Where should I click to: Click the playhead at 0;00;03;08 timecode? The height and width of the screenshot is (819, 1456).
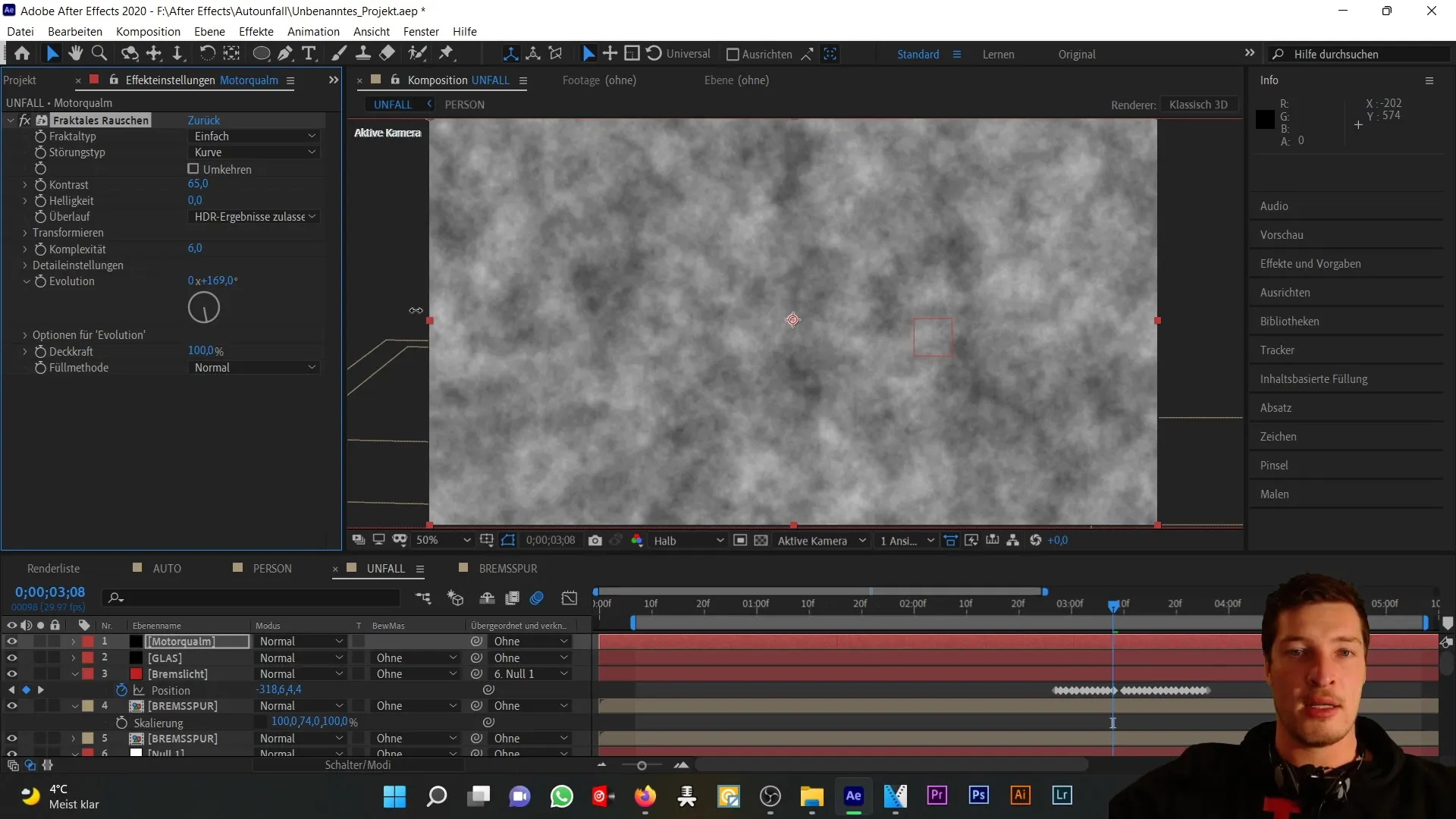tap(1113, 603)
